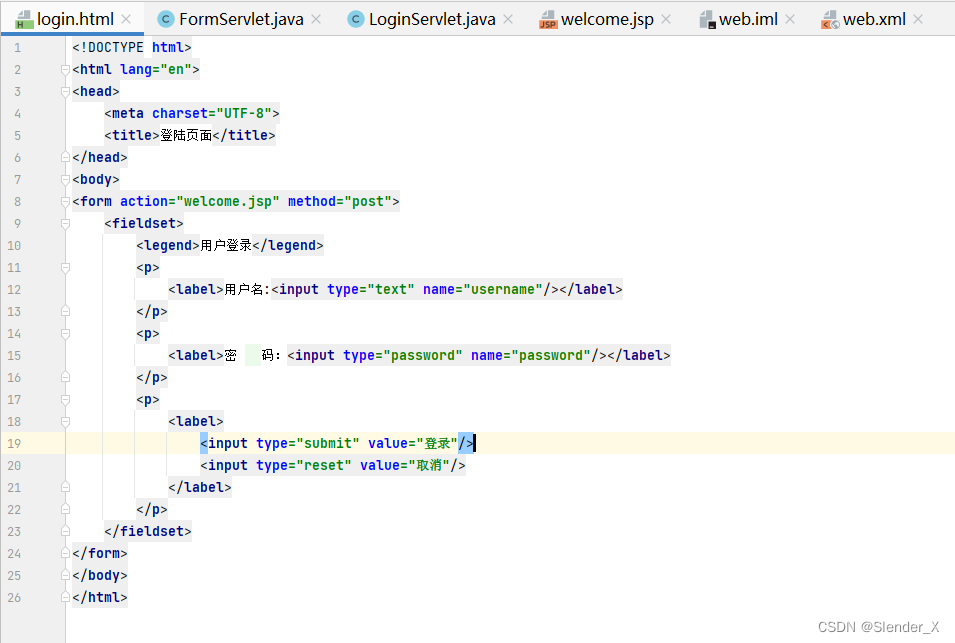This screenshot has width=955, height=643.
Task: Fold the body tag at line 7
Action: click(66, 180)
